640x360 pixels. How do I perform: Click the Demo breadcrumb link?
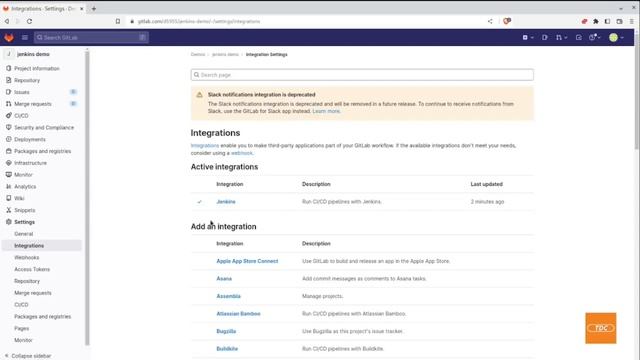[x=198, y=54]
